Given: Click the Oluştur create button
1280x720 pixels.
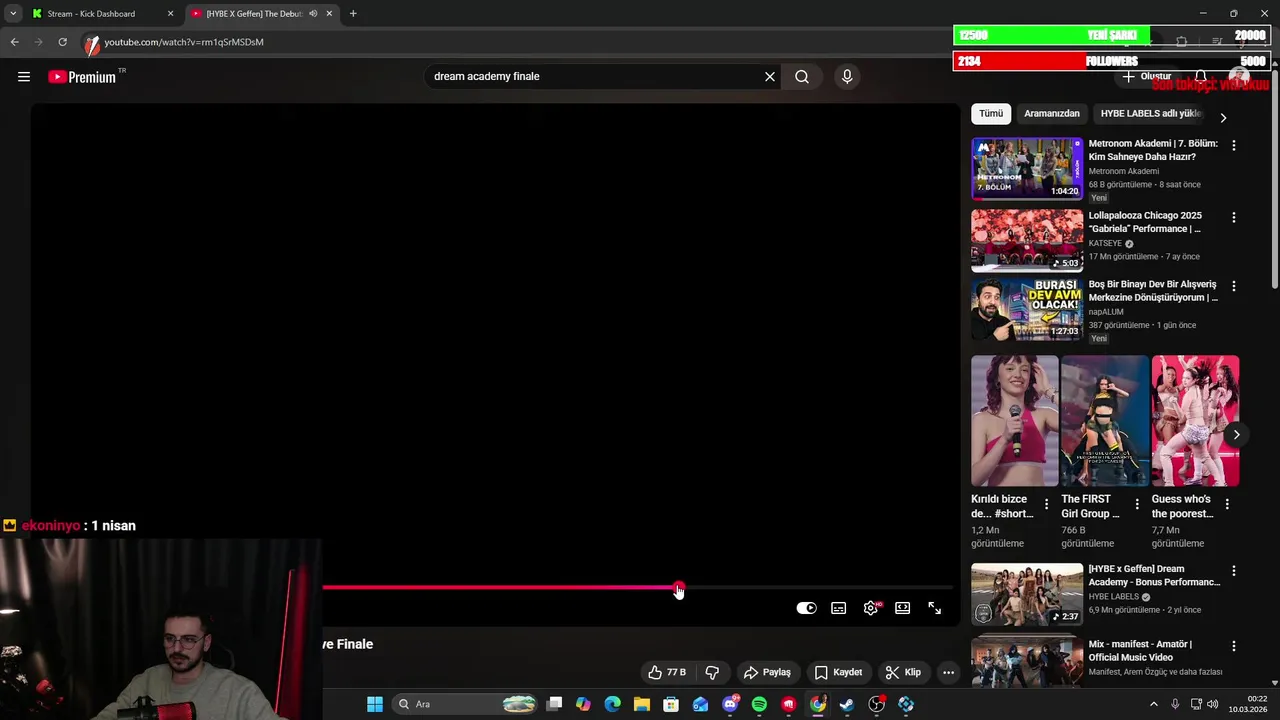Looking at the screenshot, I should 1147,77.
